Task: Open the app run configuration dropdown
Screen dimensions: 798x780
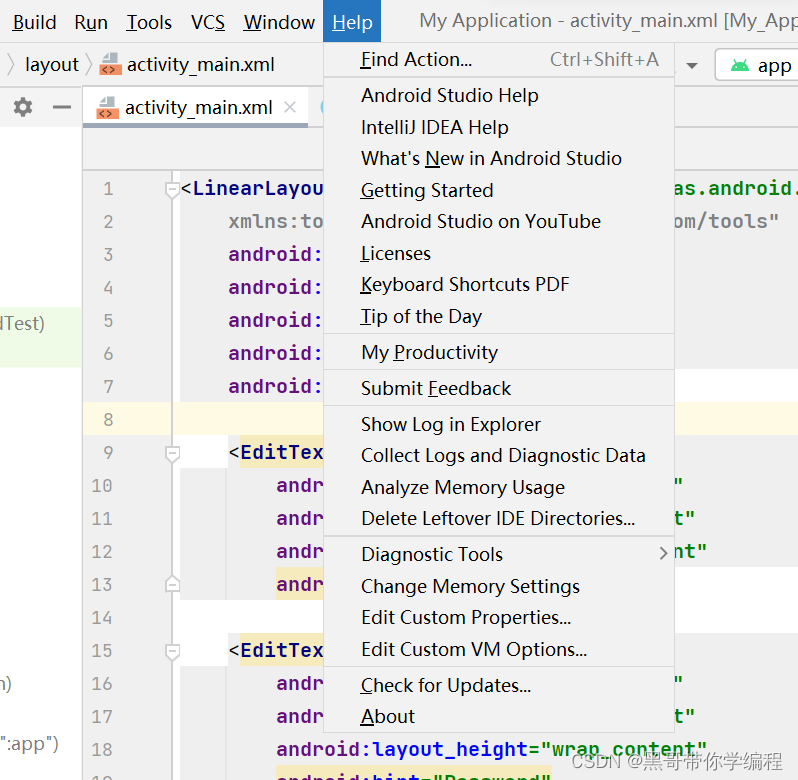Action: pos(757,65)
